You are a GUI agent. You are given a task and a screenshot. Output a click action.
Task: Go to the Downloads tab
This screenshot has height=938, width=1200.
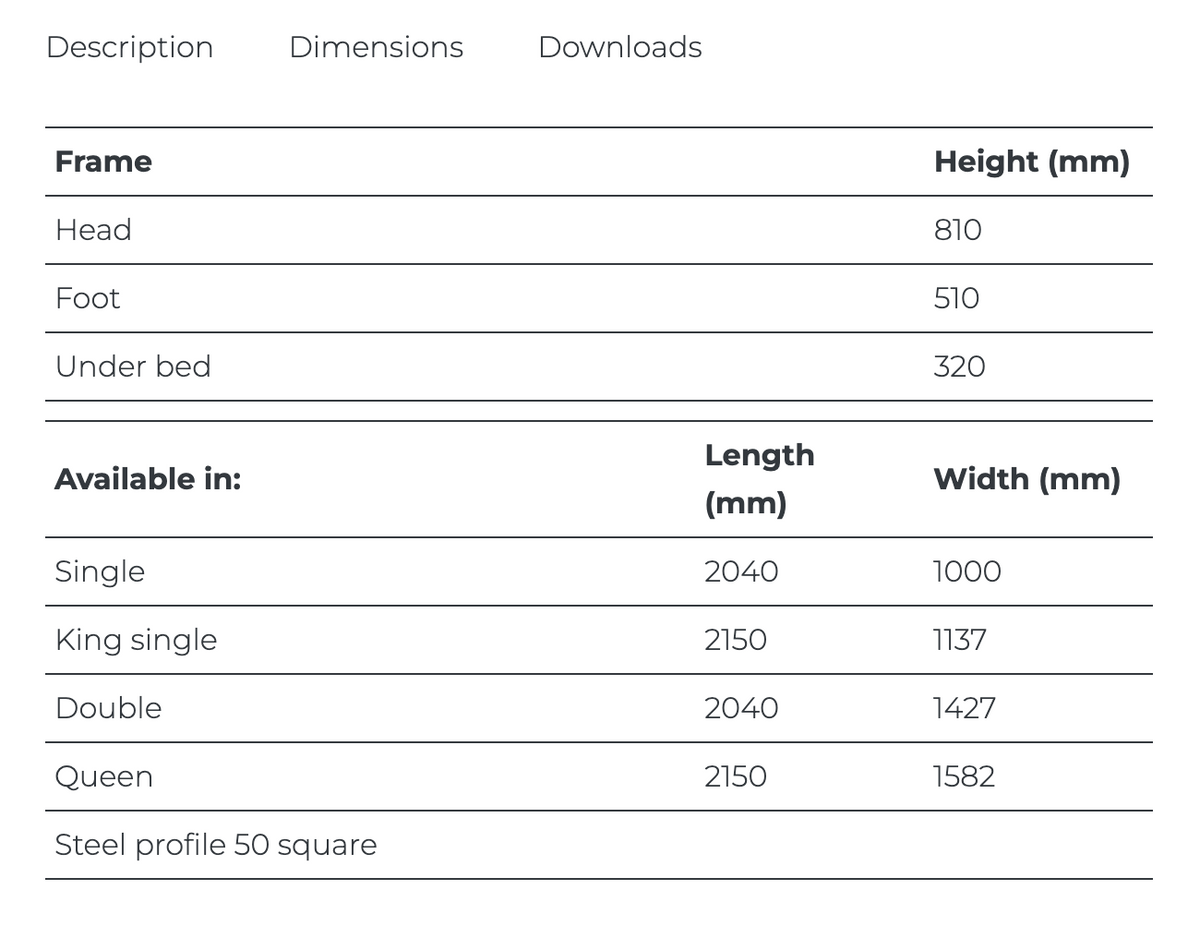620,47
